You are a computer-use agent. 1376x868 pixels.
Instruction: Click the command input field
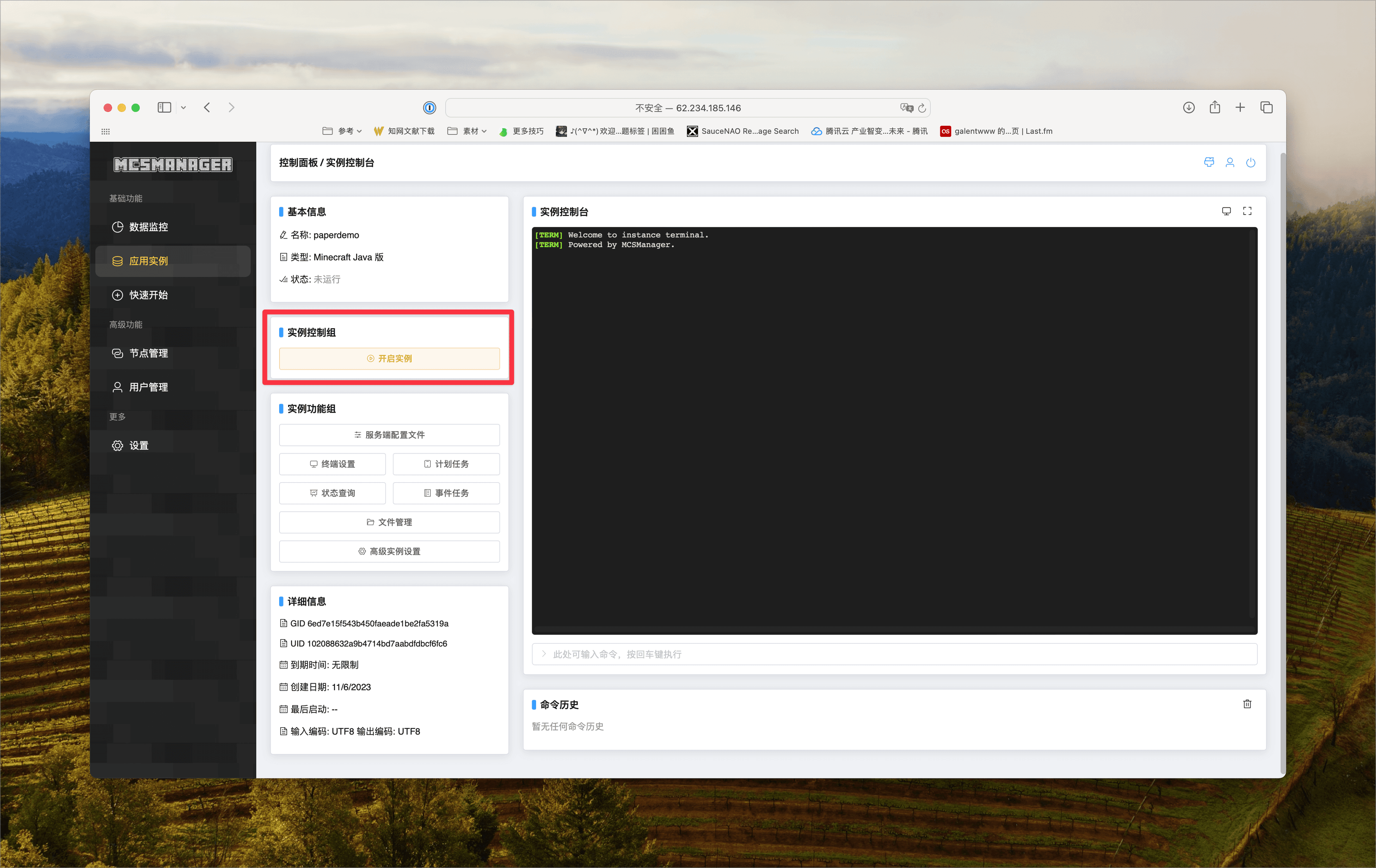(894, 654)
